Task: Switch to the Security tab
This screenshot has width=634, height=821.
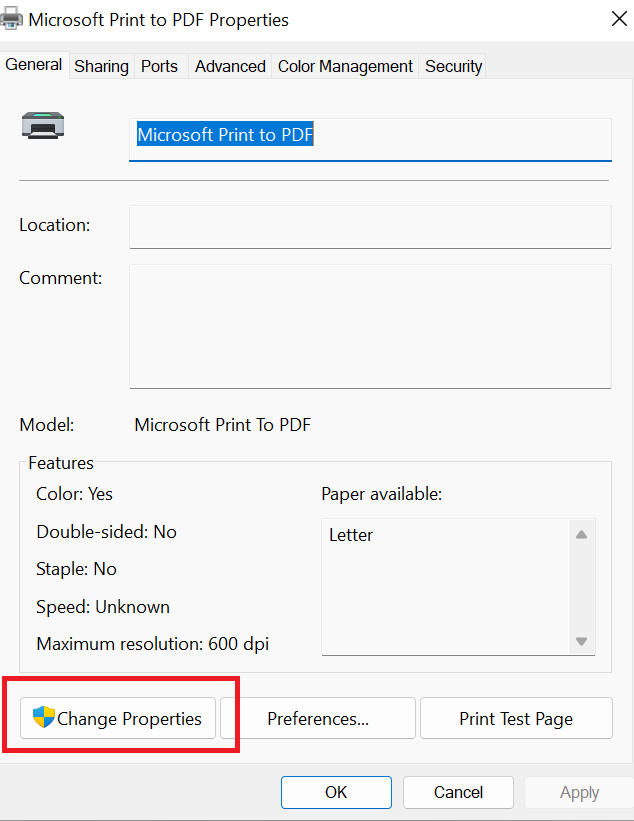Action: pyautogui.click(x=453, y=66)
